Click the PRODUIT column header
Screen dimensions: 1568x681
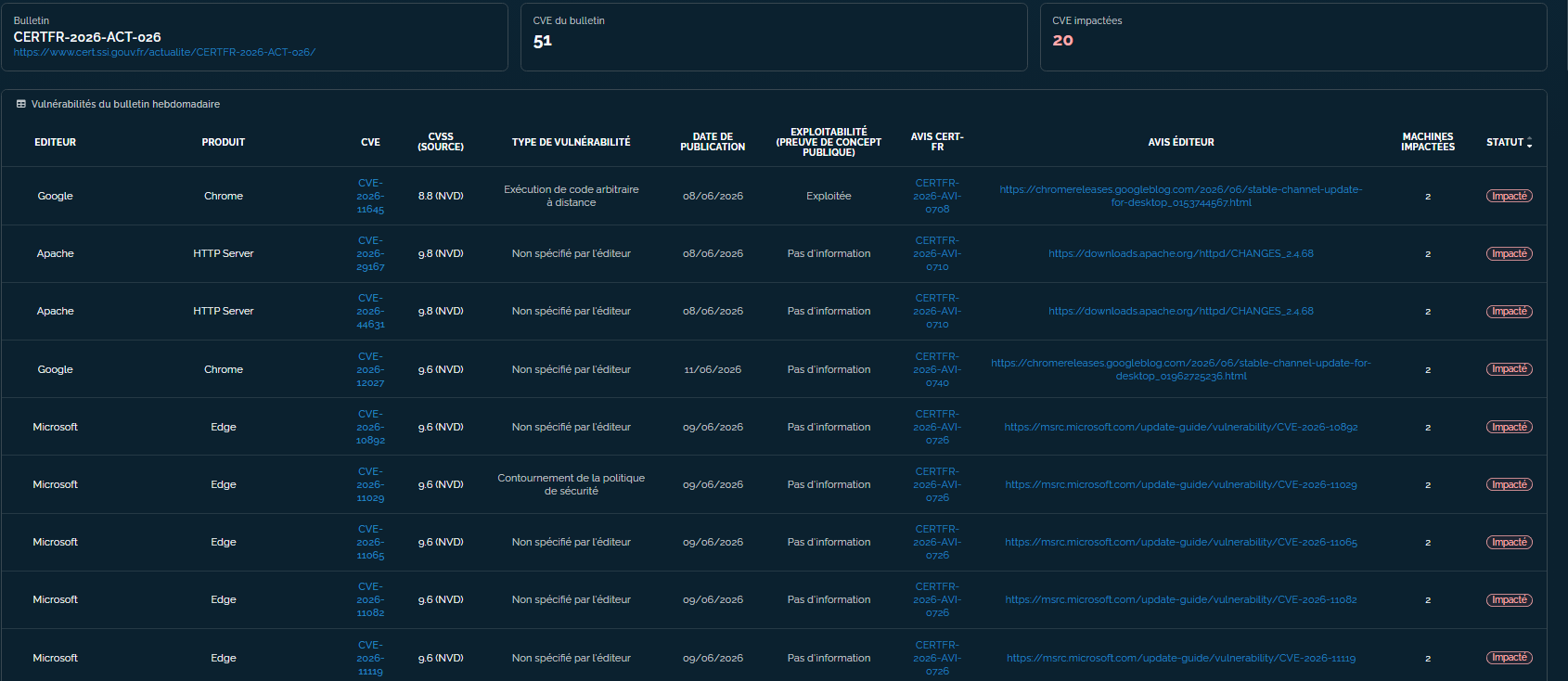tap(224, 142)
